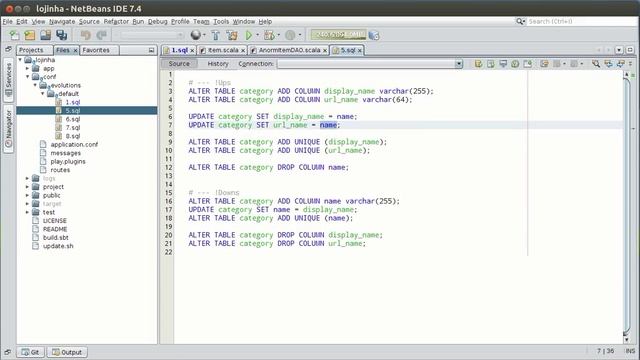
Task: Collapse the lojinha root node
Action: [x=20, y=60]
